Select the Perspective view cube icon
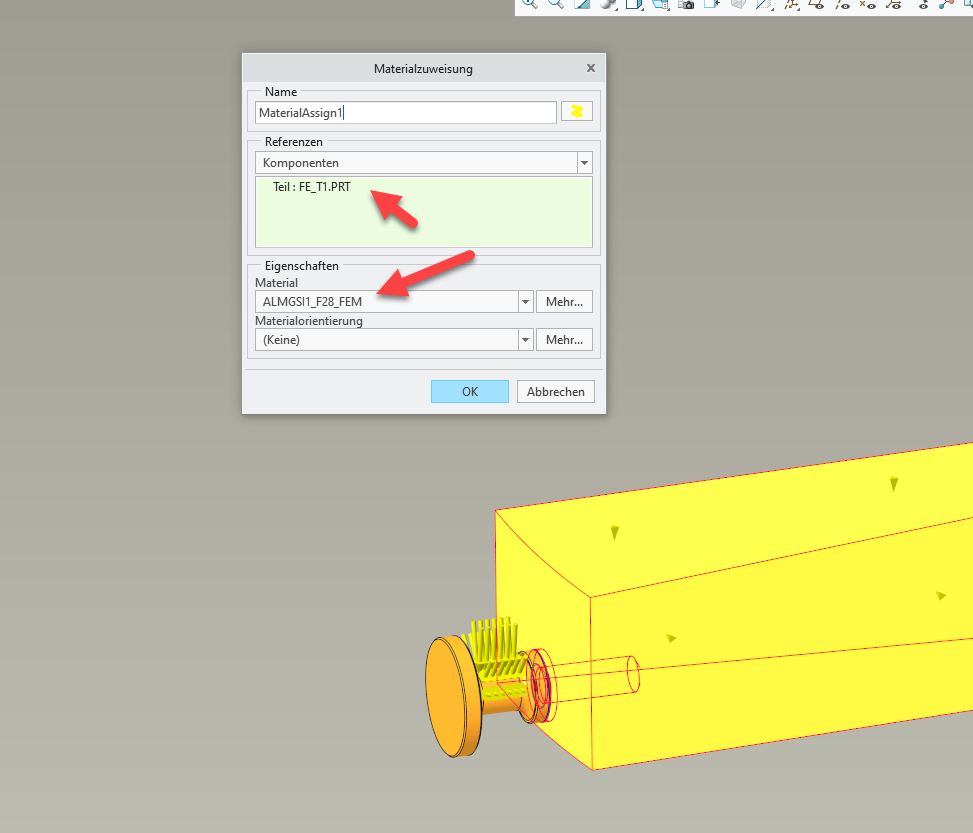Screen dimensions: 973x833 (x=740, y=6)
